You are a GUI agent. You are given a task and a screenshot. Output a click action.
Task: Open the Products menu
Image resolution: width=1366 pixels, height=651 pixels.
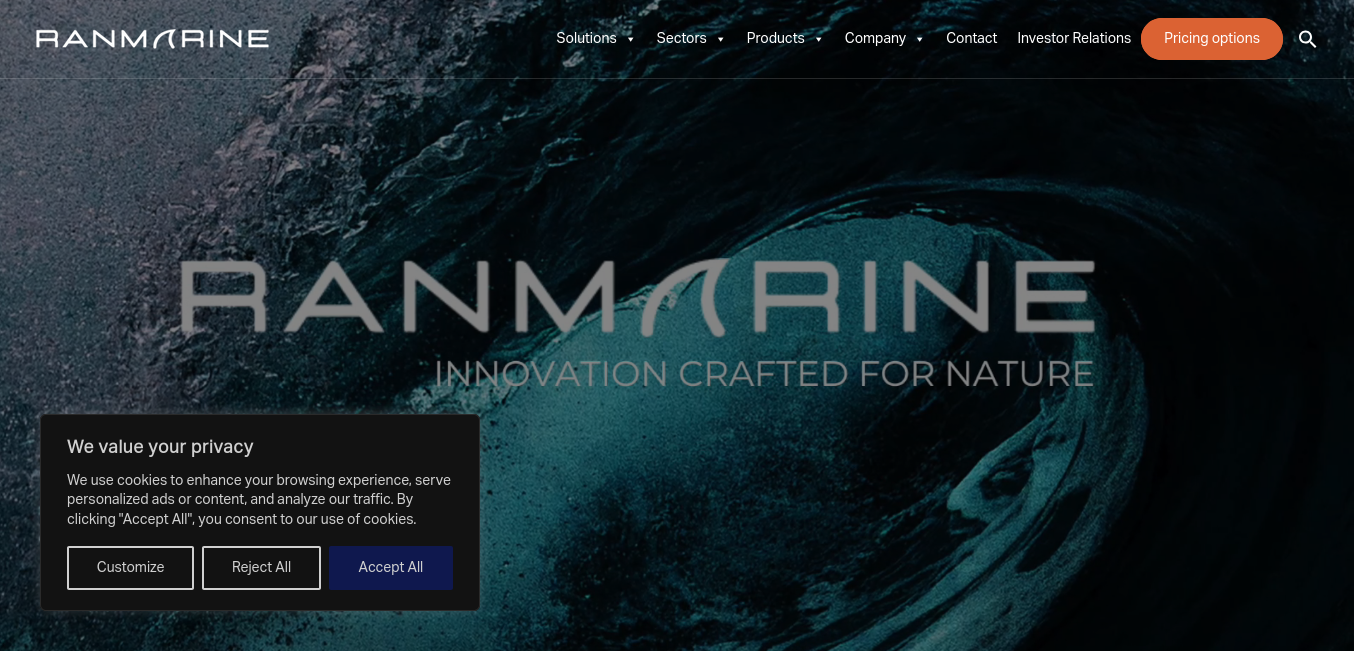click(x=775, y=38)
